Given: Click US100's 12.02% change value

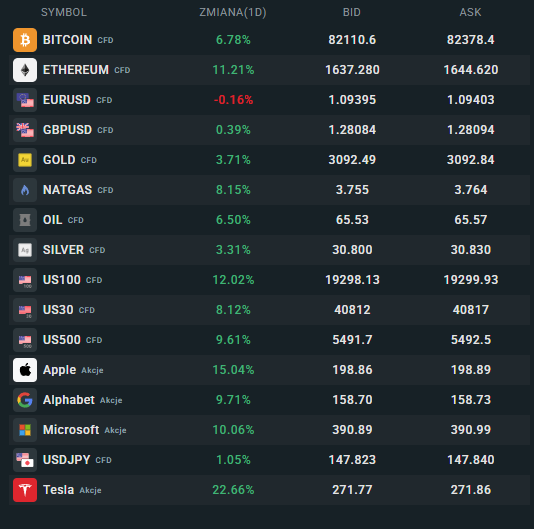Looking at the screenshot, I should pos(233,280).
